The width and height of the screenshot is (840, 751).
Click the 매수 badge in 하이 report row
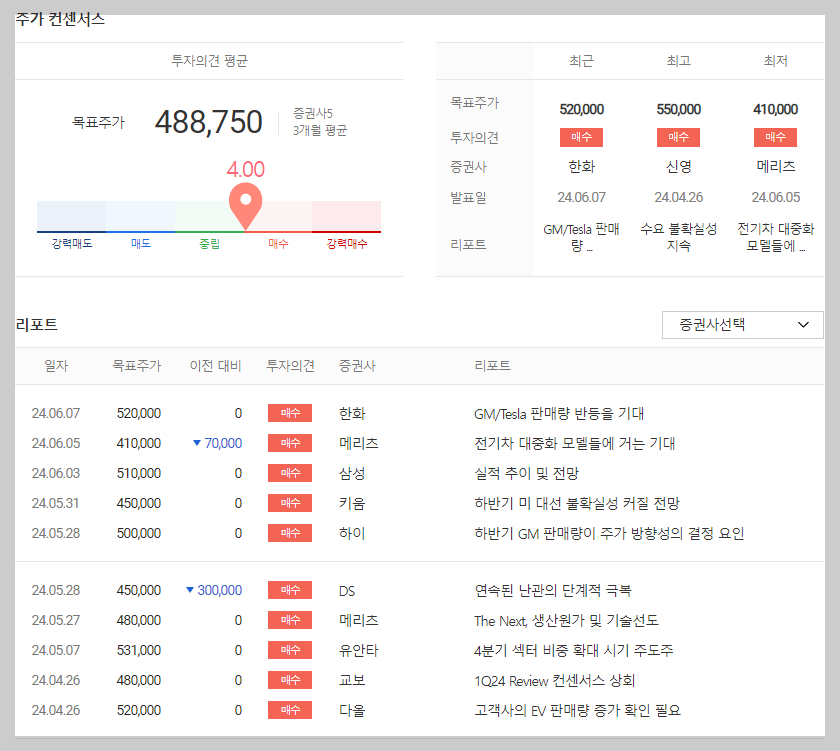point(290,533)
